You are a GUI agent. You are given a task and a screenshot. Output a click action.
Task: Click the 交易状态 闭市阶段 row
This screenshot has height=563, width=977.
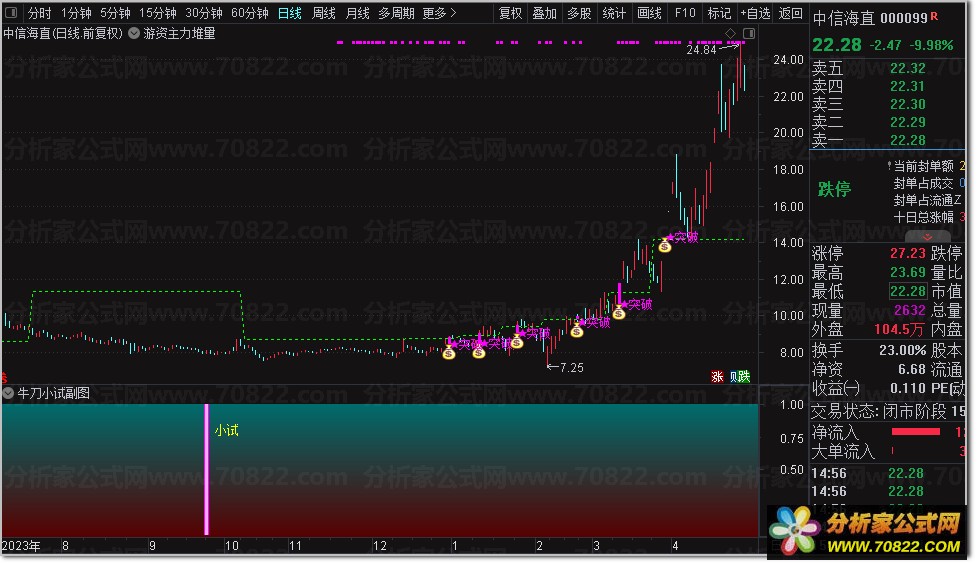(887, 411)
